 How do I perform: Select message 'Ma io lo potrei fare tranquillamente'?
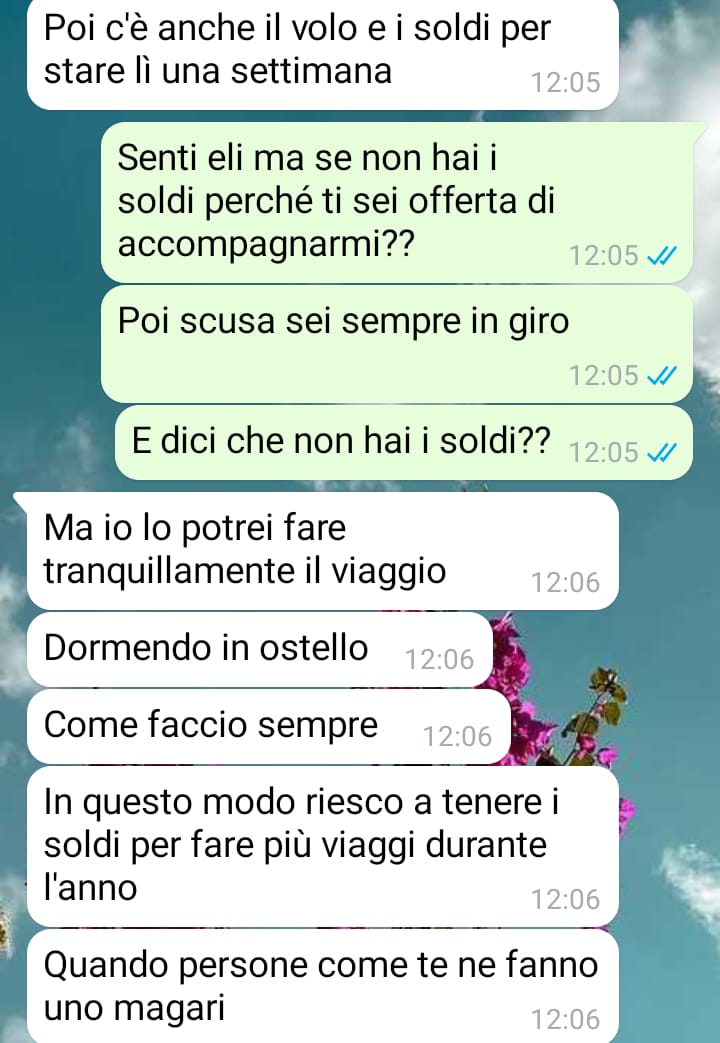tap(323, 551)
